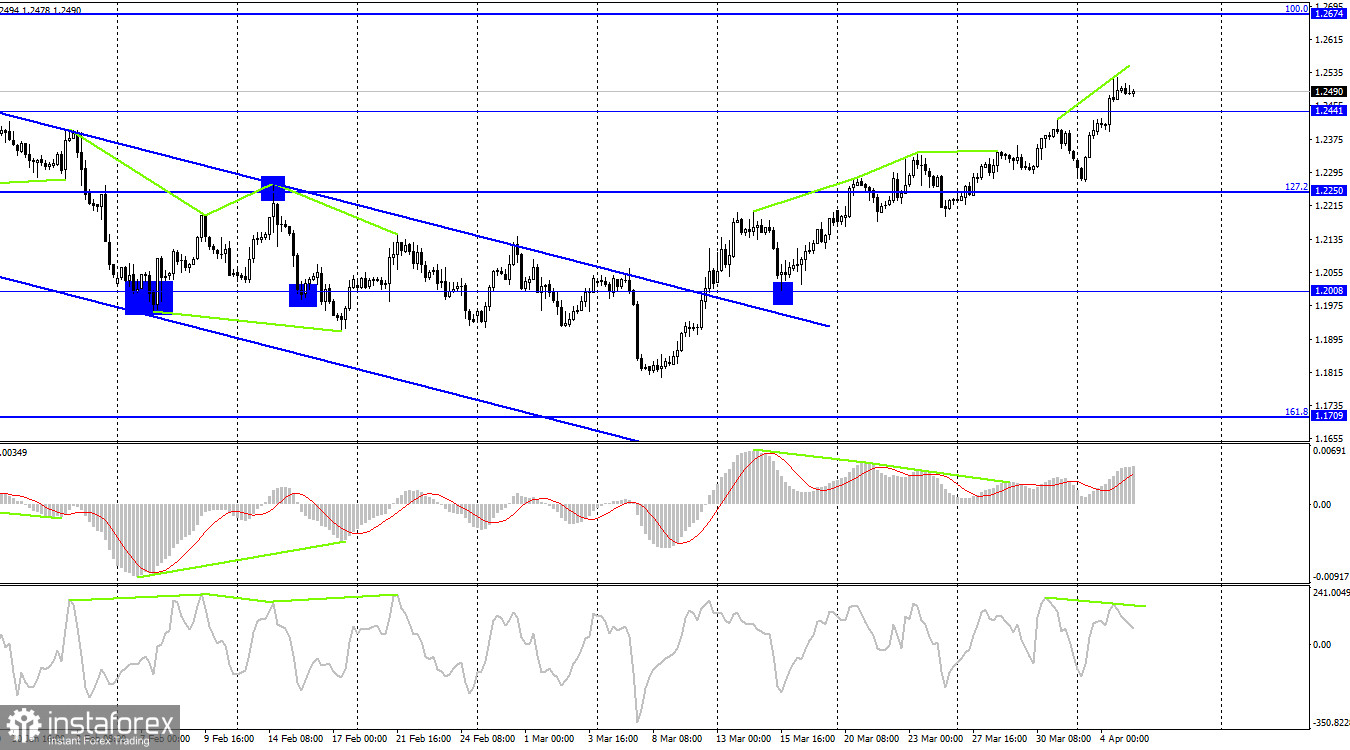Image resolution: width=1350 pixels, height=750 pixels.
Task: Click the 1.1895 axis price value
Action: click(1331, 339)
